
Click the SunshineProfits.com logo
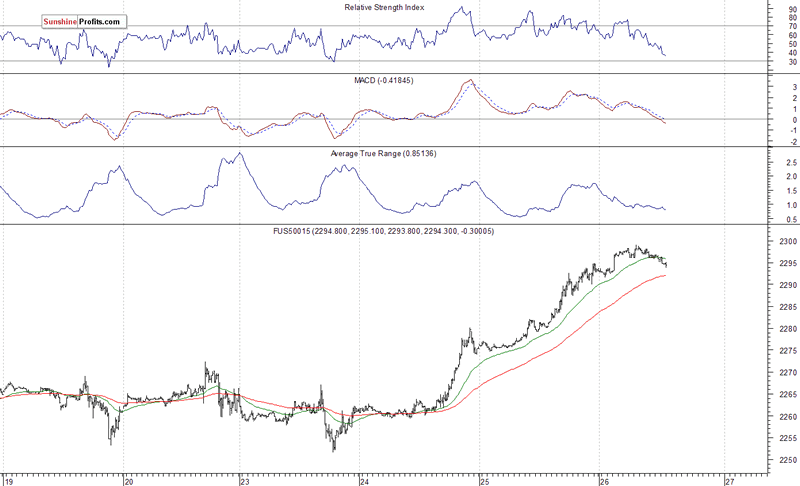click(84, 20)
